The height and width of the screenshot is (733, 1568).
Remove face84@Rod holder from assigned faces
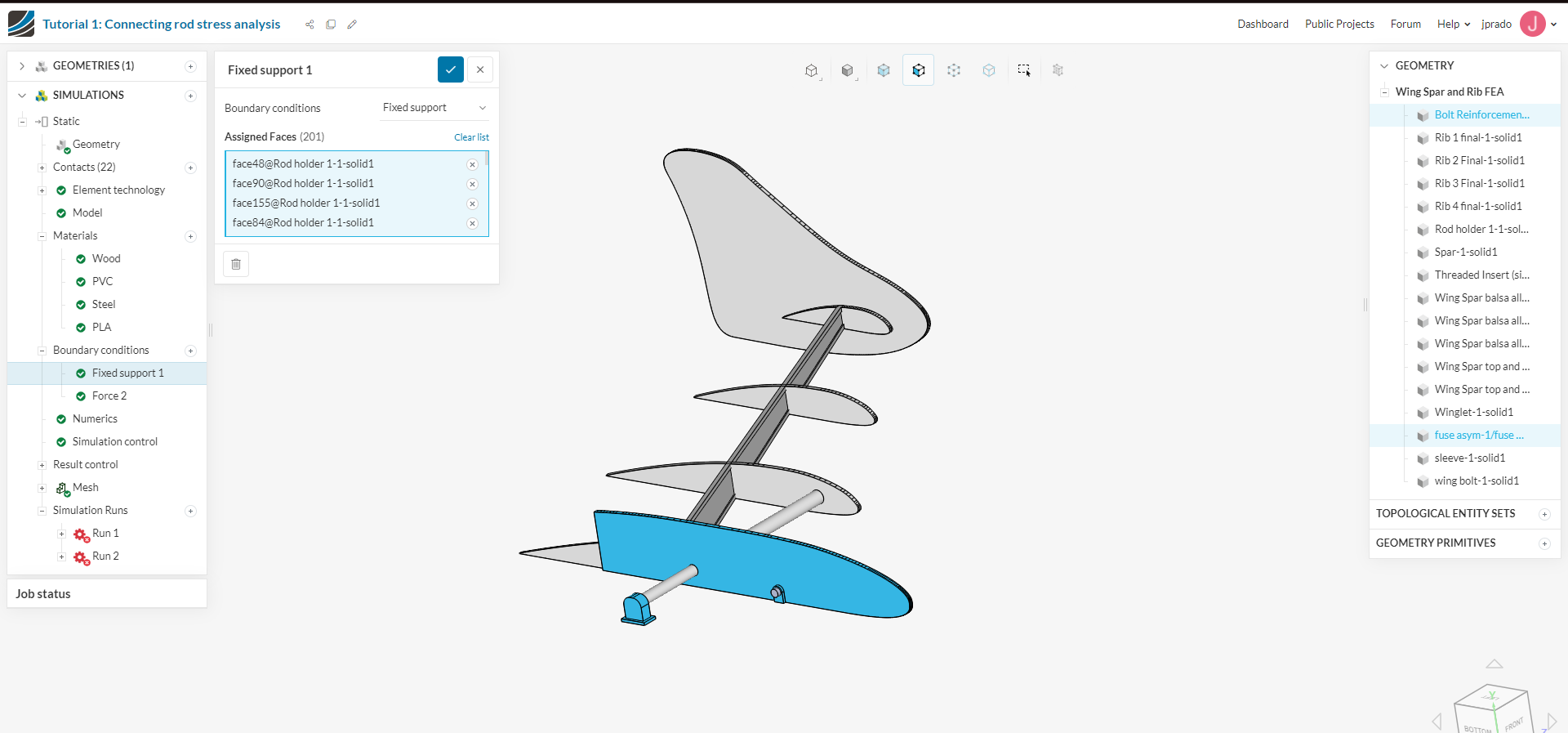(x=472, y=223)
